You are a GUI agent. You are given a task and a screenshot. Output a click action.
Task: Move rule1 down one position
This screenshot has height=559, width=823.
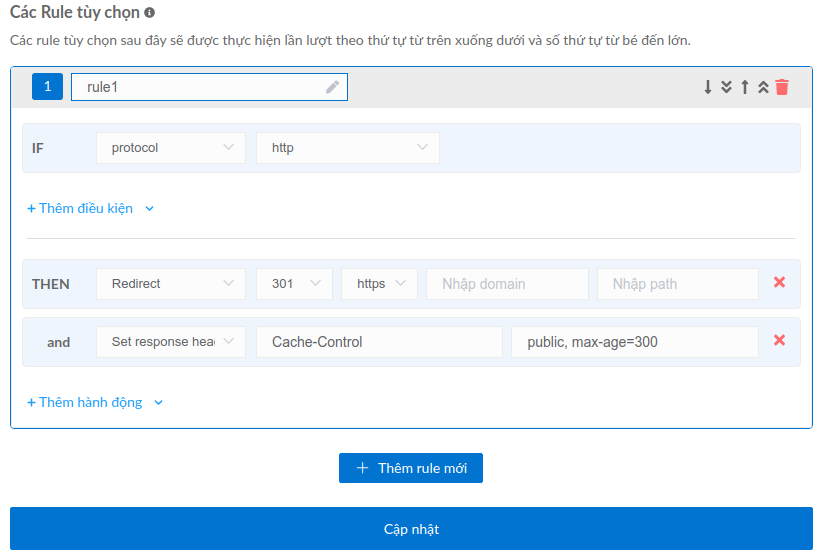click(708, 87)
